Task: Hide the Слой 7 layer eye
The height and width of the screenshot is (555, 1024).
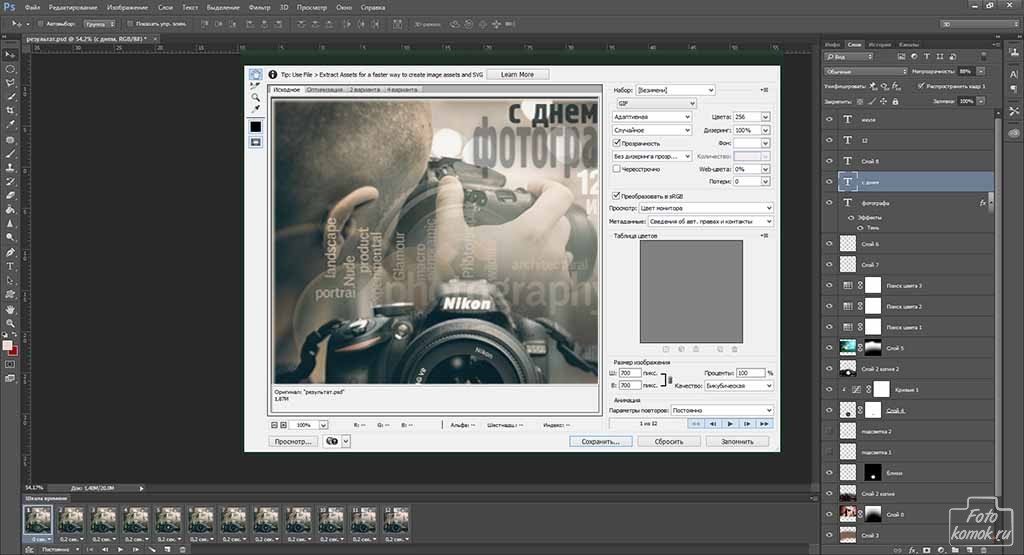Action: (x=829, y=264)
